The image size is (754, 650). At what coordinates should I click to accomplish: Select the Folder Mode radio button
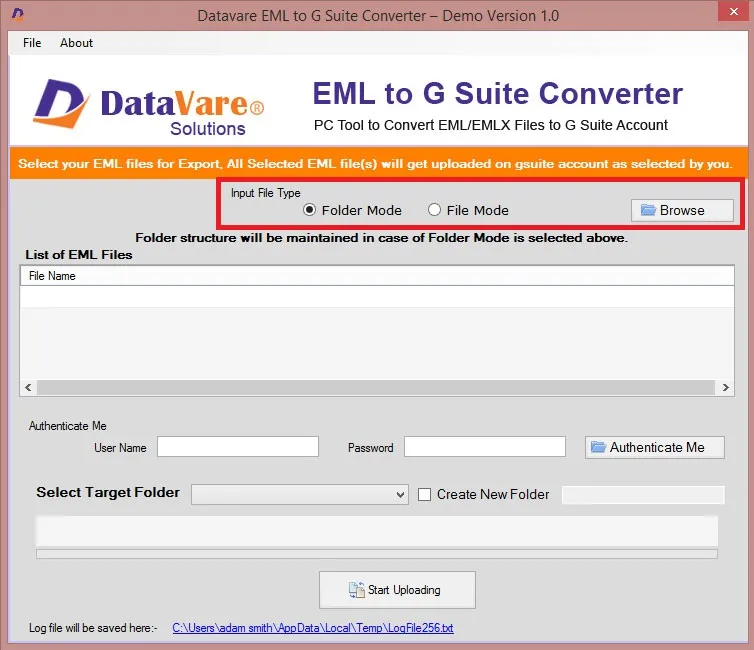(x=309, y=210)
